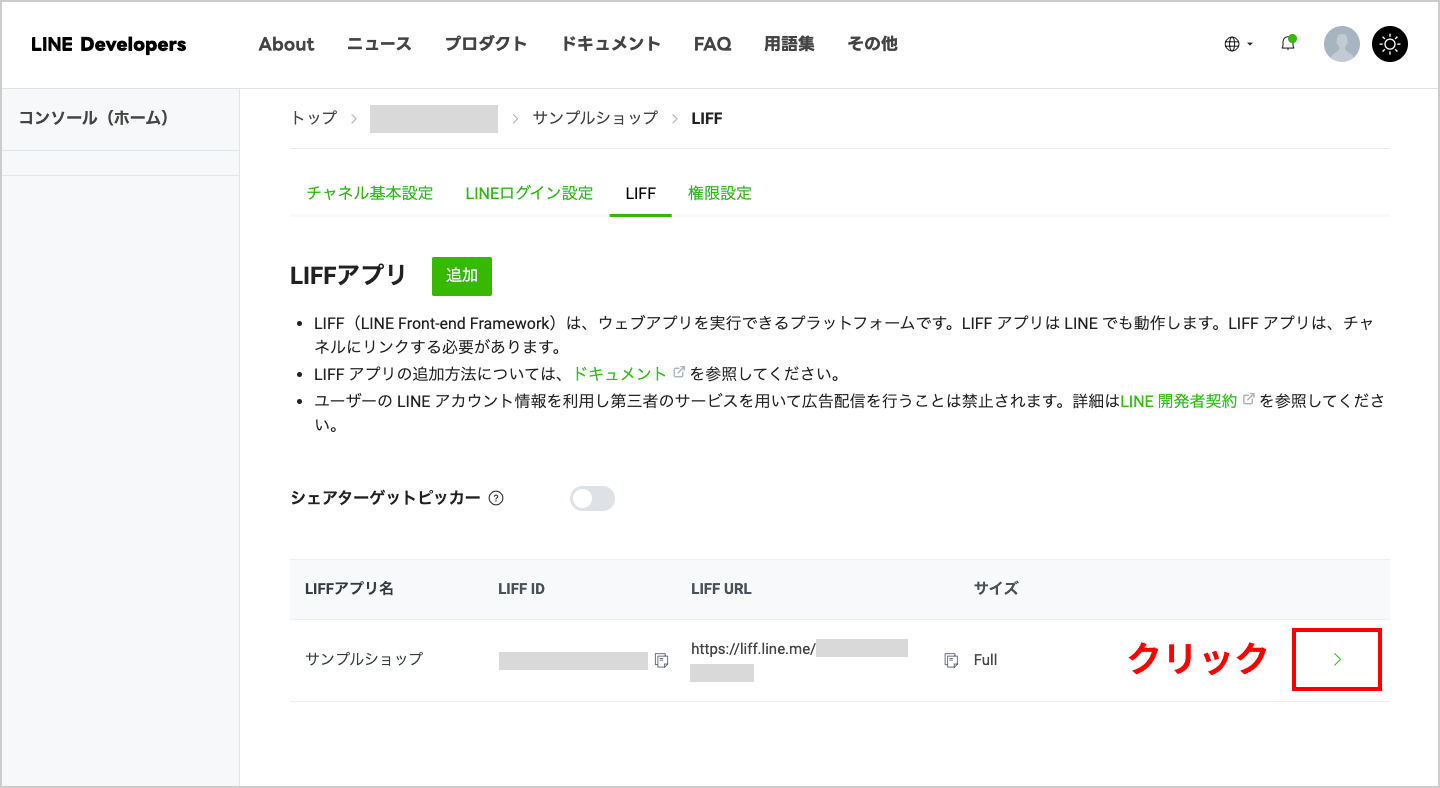The width and height of the screenshot is (1440, 788).
Task: Copy the LIFF ID value
Action: click(x=661, y=660)
